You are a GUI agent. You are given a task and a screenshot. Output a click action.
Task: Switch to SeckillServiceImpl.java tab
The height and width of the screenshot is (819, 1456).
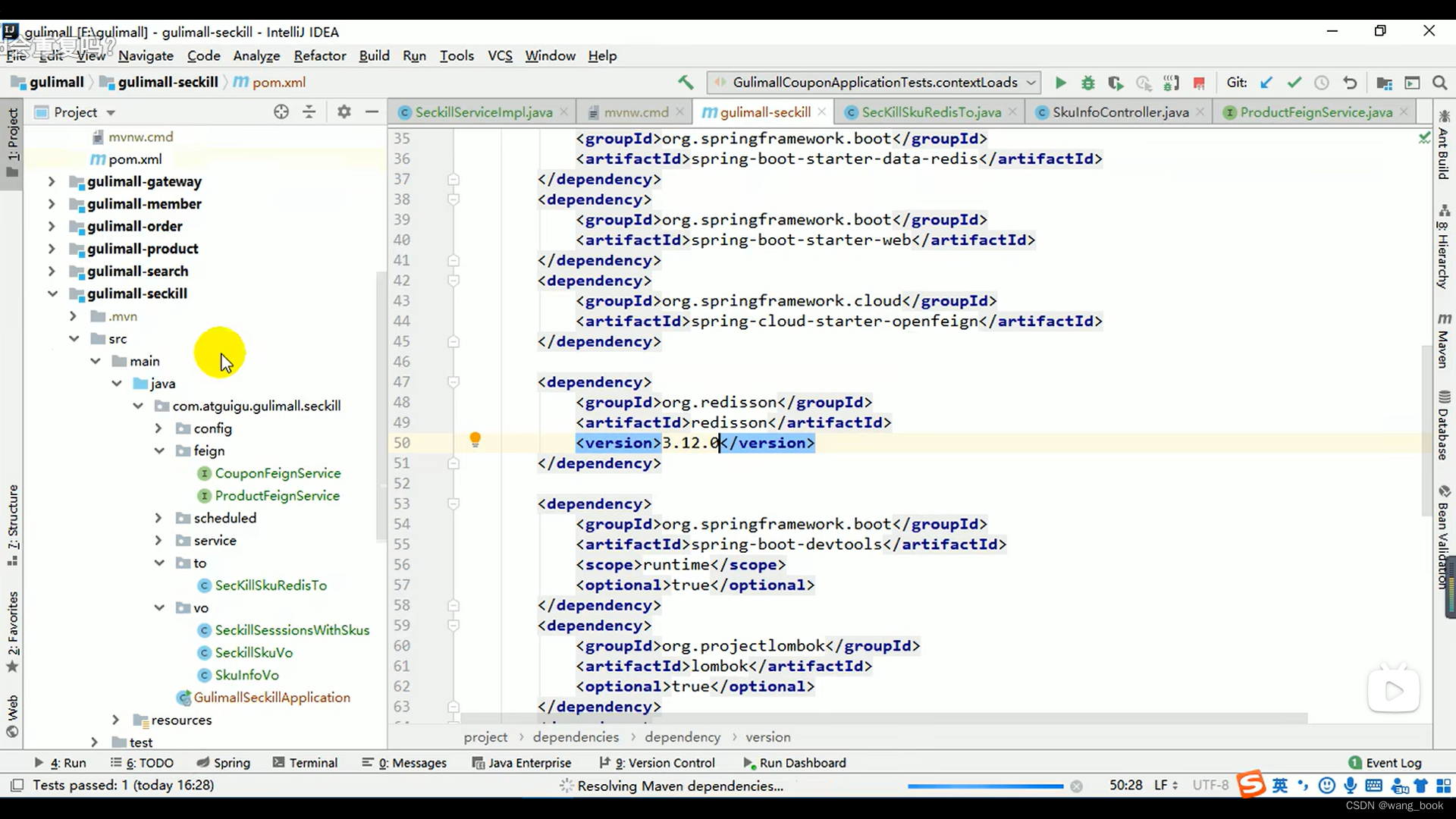483,112
